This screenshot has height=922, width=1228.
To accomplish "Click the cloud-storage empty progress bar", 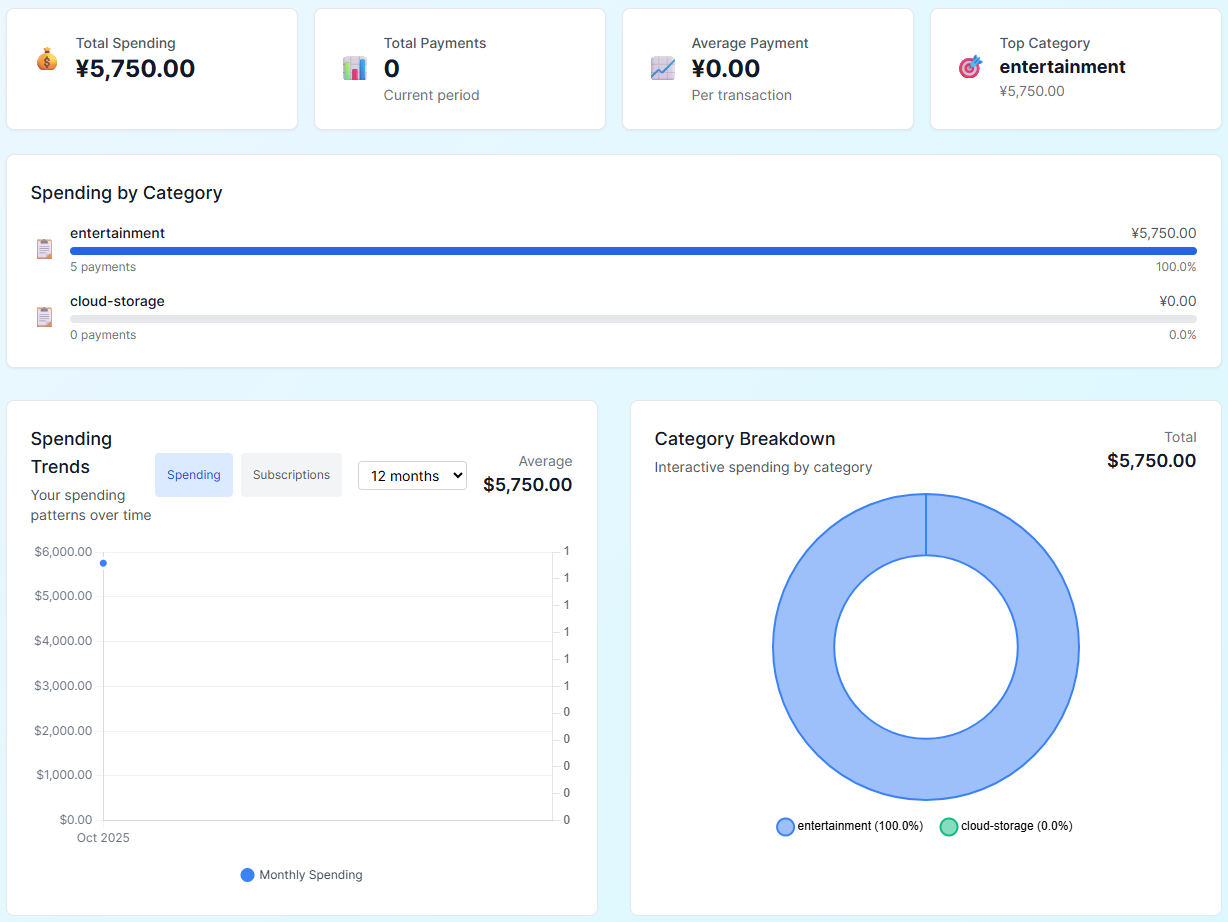I will coord(632,319).
